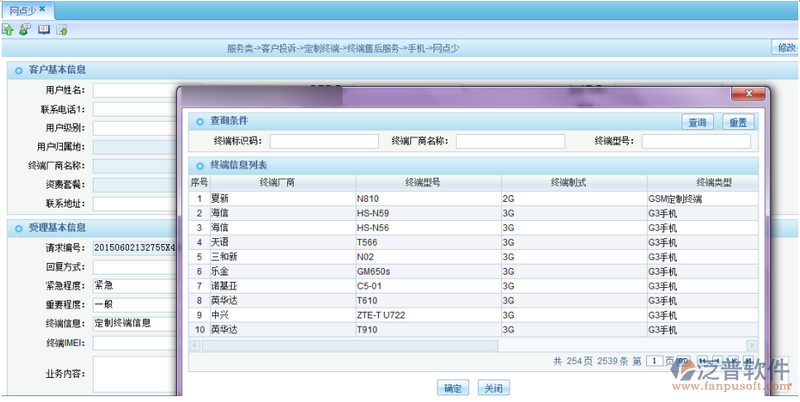Focus the 终端型号 search input field
The image size is (800, 402).
click(695, 142)
